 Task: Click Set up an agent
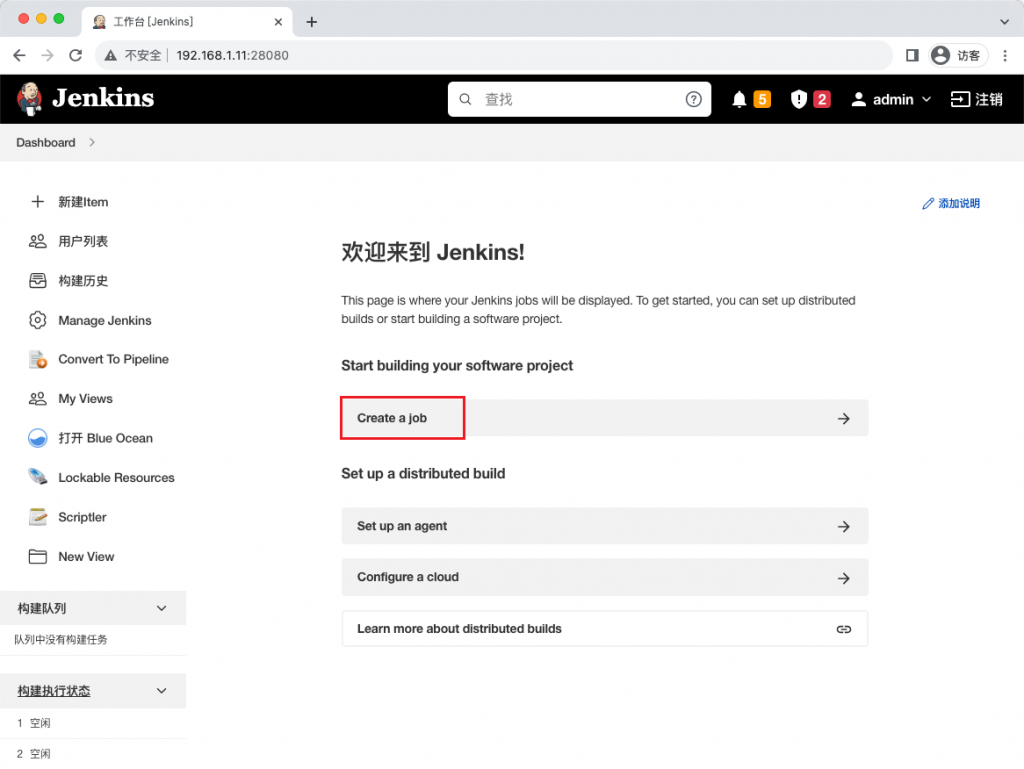pyautogui.click(x=605, y=526)
